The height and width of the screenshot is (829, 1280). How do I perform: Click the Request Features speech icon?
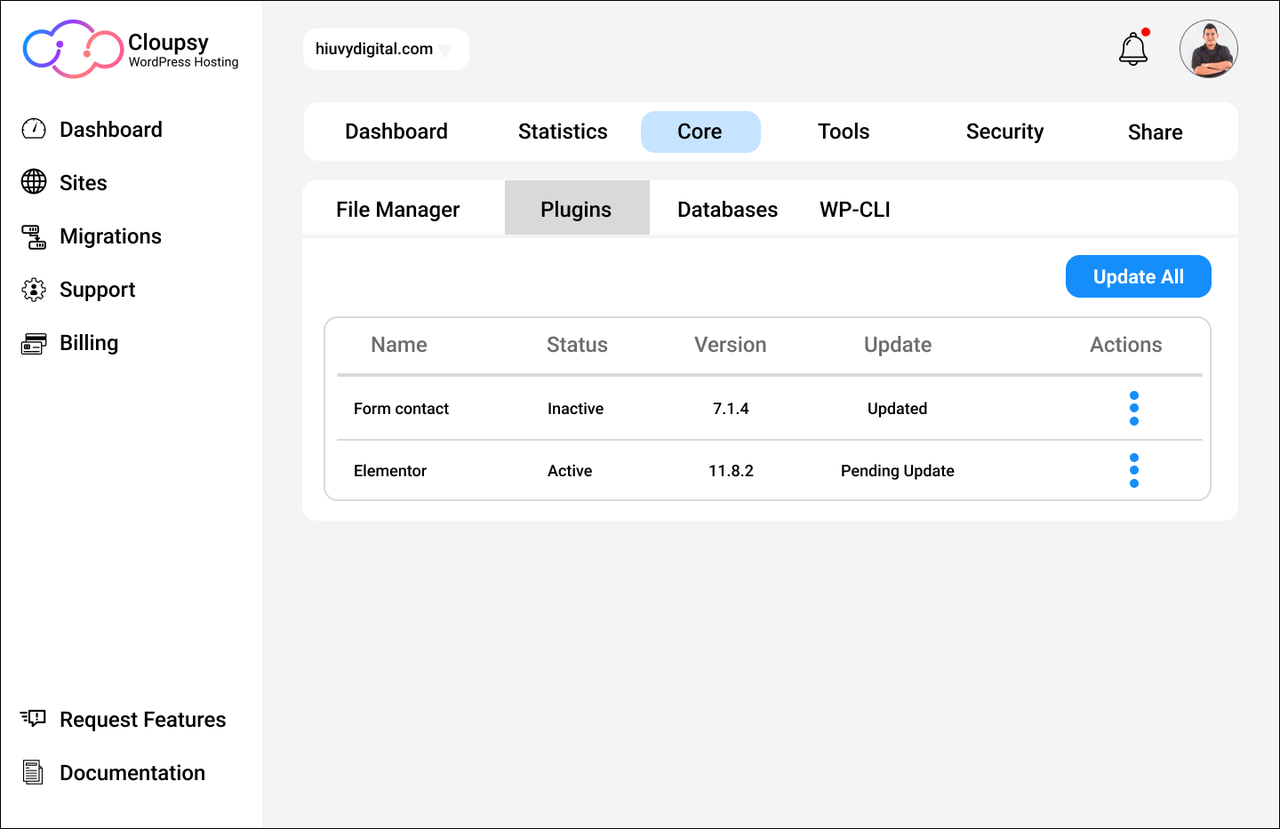click(33, 718)
